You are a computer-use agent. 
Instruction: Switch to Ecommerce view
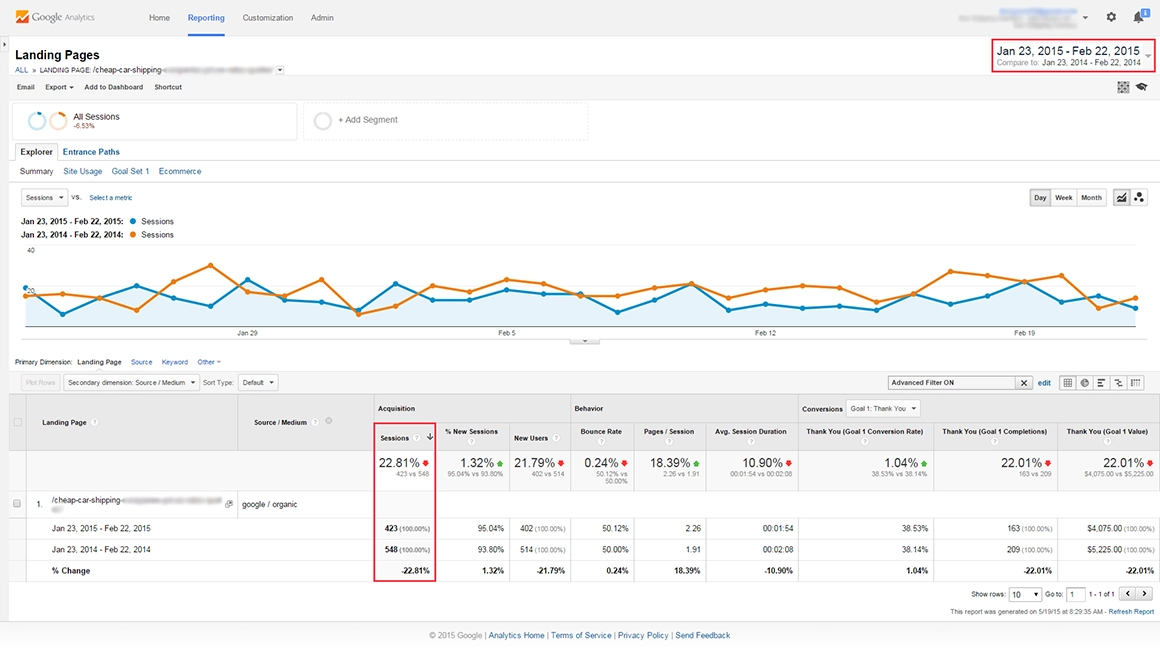coord(180,172)
